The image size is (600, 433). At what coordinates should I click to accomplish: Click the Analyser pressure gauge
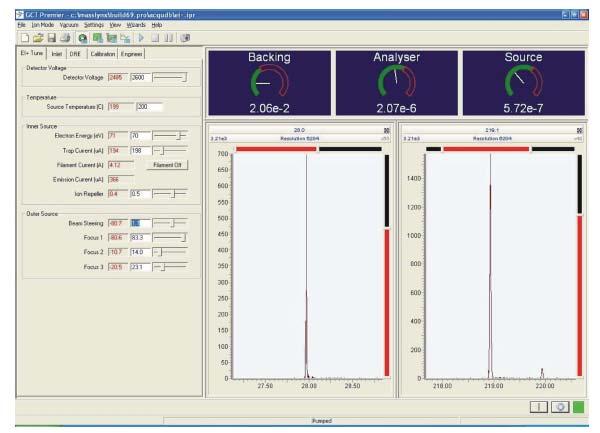tap(396, 83)
